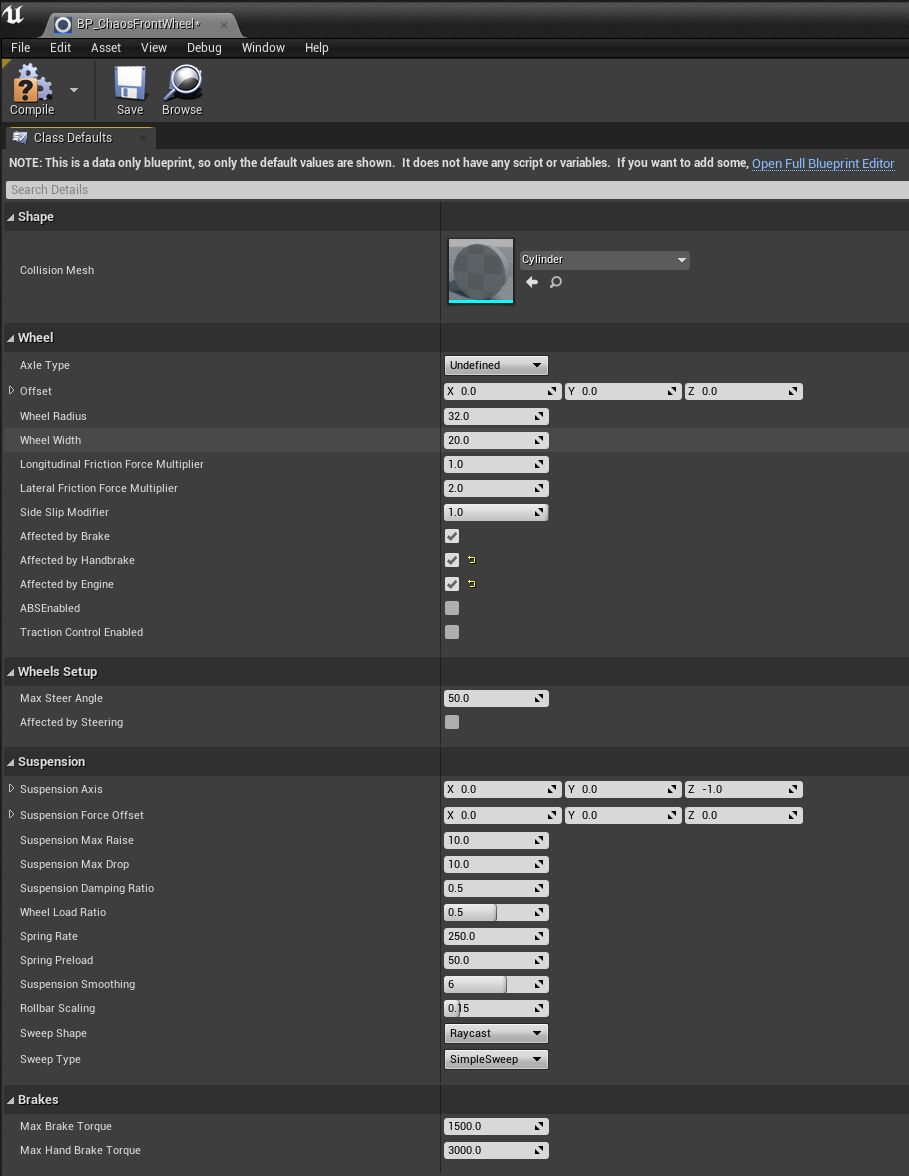The height and width of the screenshot is (1176, 909).
Task: Toggle Affected by Steering checkbox
Action: tap(452, 722)
